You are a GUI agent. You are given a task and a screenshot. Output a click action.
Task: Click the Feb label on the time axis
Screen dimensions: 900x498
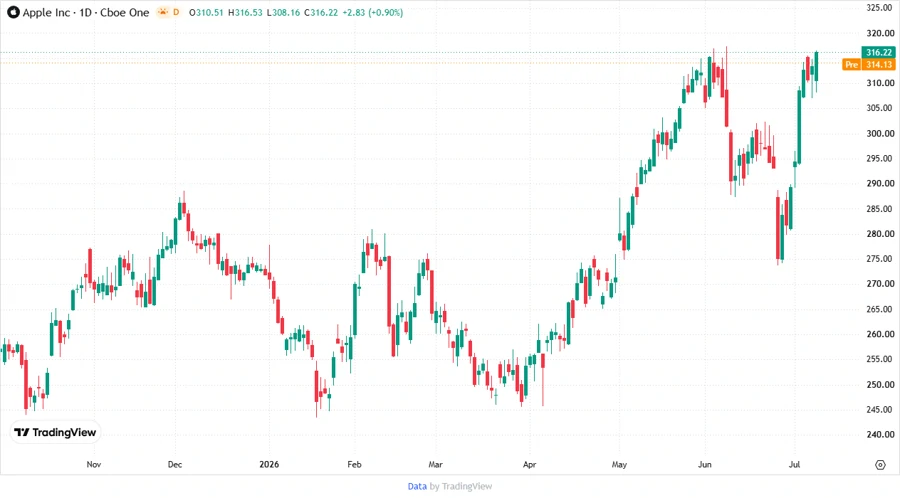354,464
